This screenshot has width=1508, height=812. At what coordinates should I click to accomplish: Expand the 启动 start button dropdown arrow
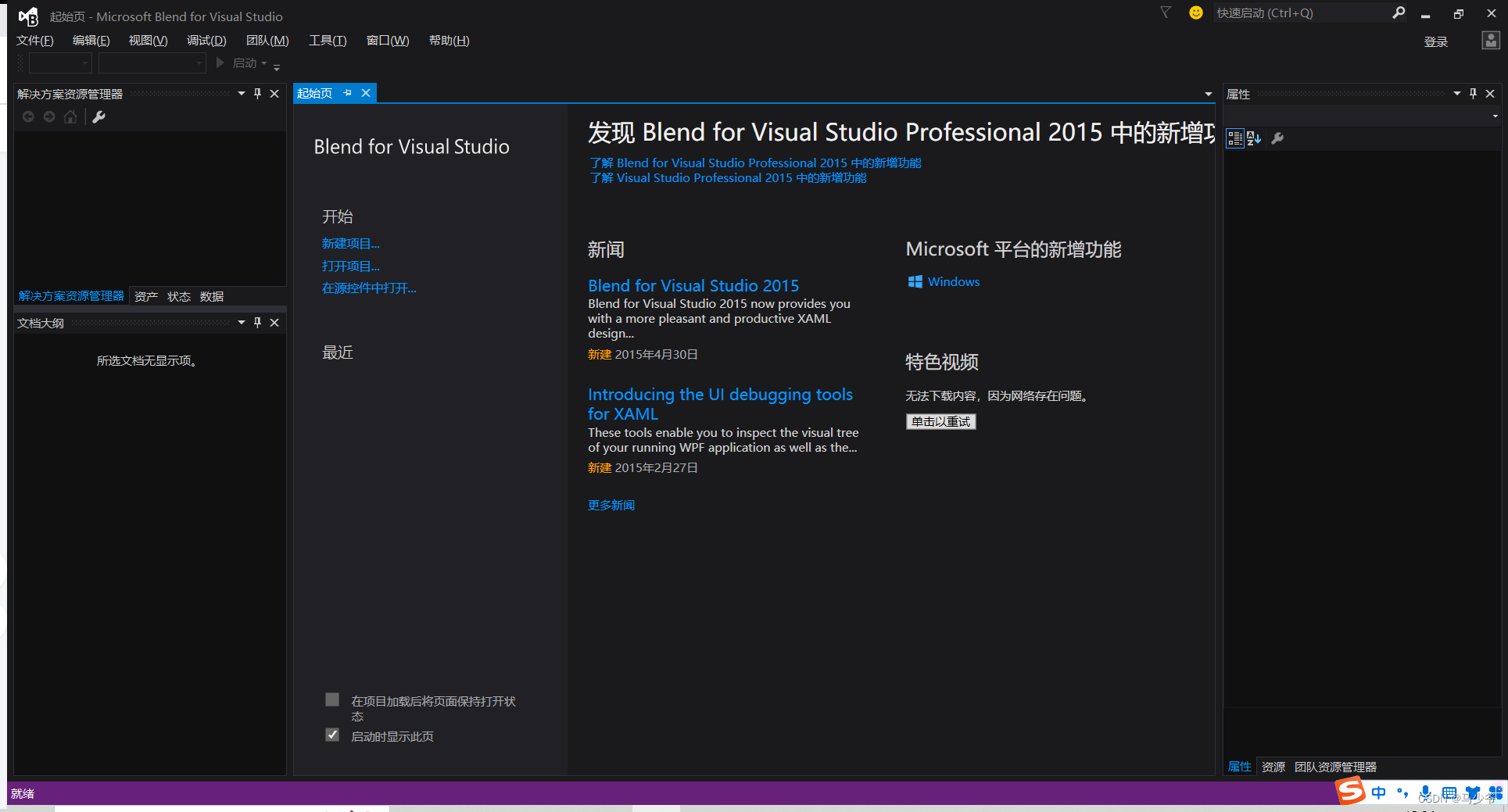pos(264,63)
